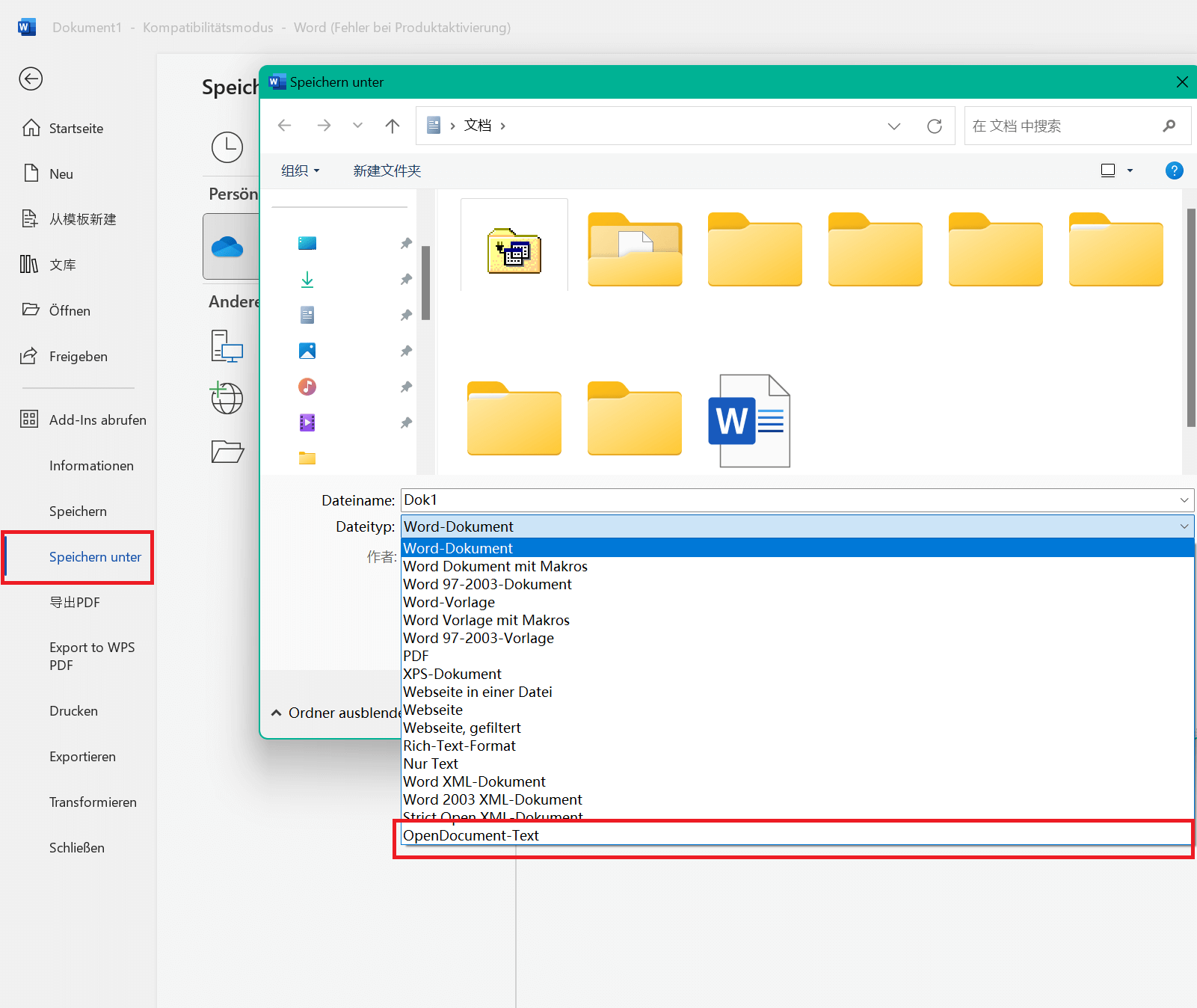
Task: Open the Informationen backstage entry
Action: (92, 465)
